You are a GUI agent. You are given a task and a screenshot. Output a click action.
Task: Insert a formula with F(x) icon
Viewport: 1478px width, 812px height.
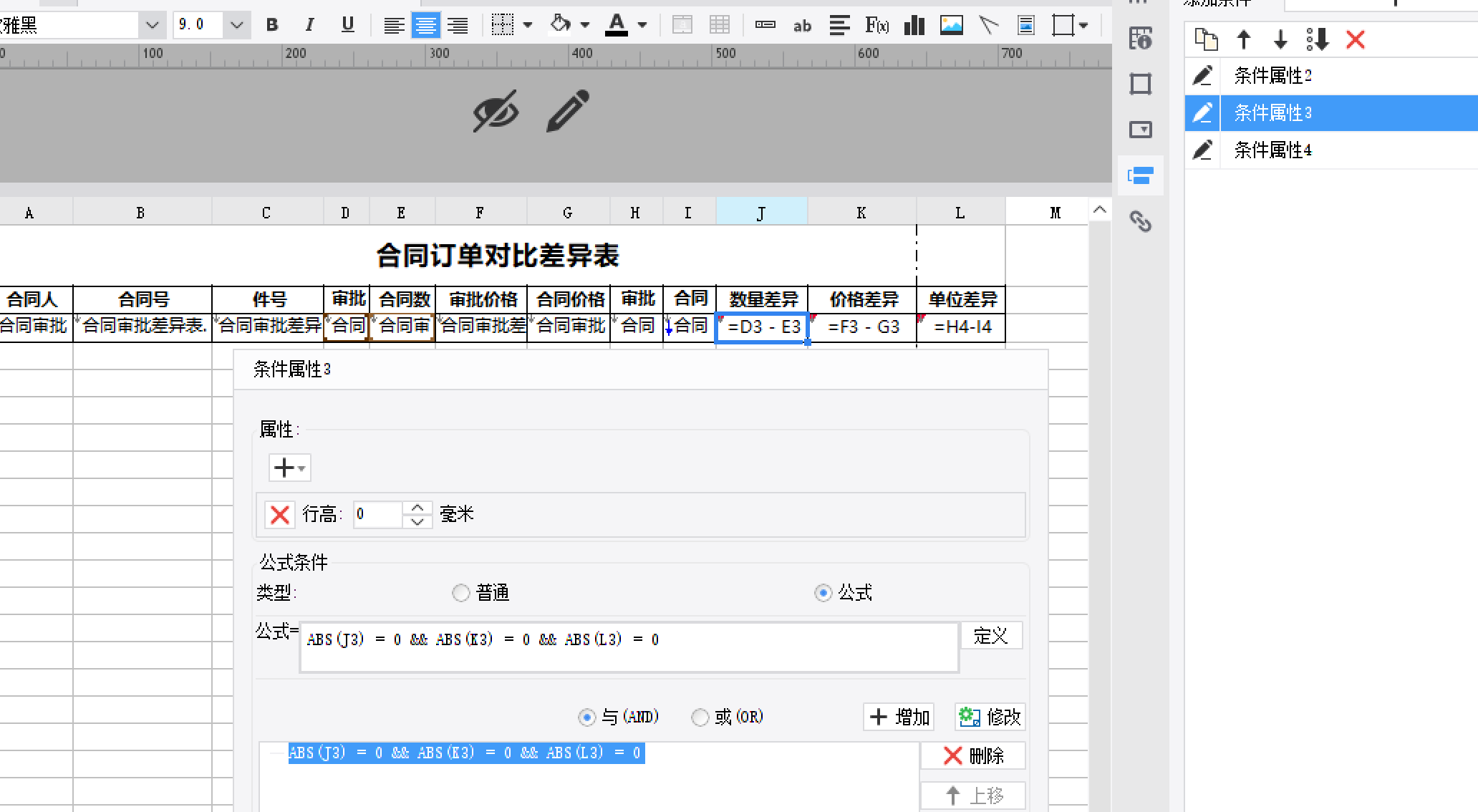point(876,26)
